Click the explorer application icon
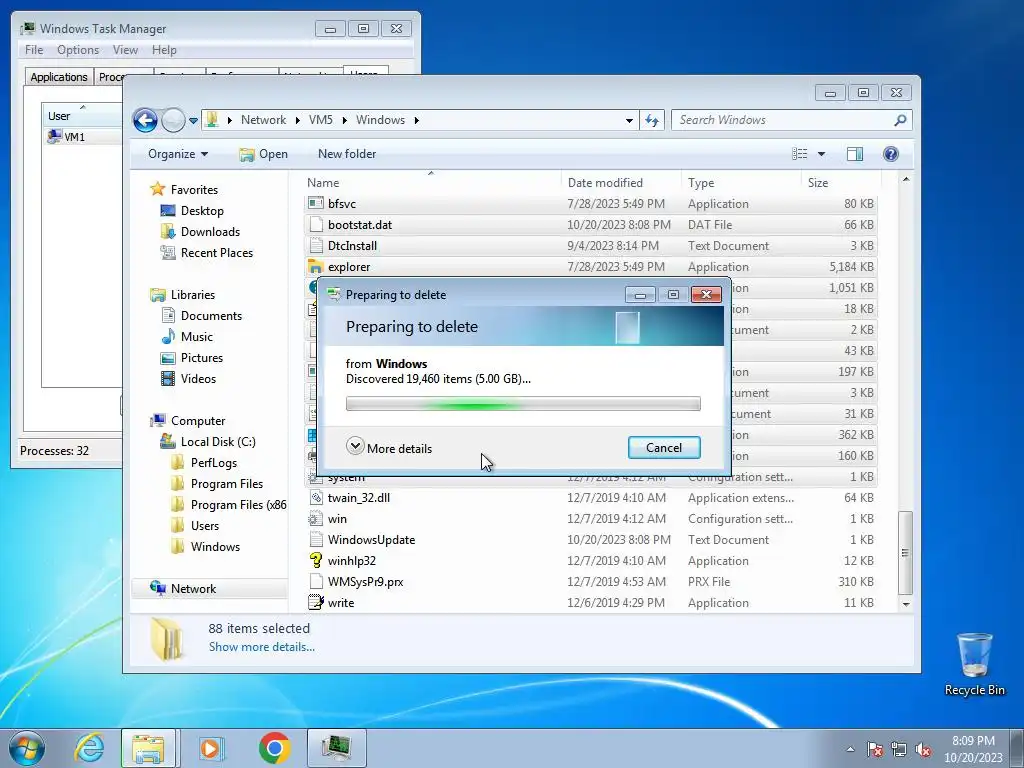 pyautogui.click(x=315, y=266)
